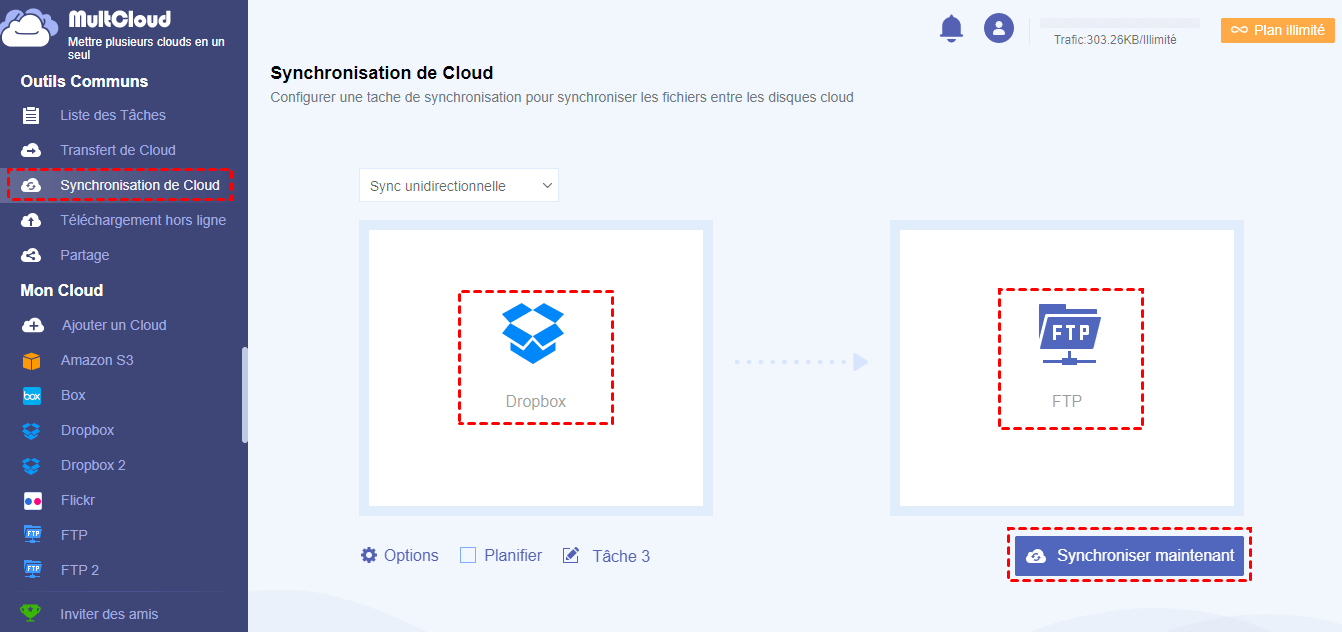This screenshot has height=632, width=1342.
Task: Open the Flickr cloud entry
Action: (78, 500)
